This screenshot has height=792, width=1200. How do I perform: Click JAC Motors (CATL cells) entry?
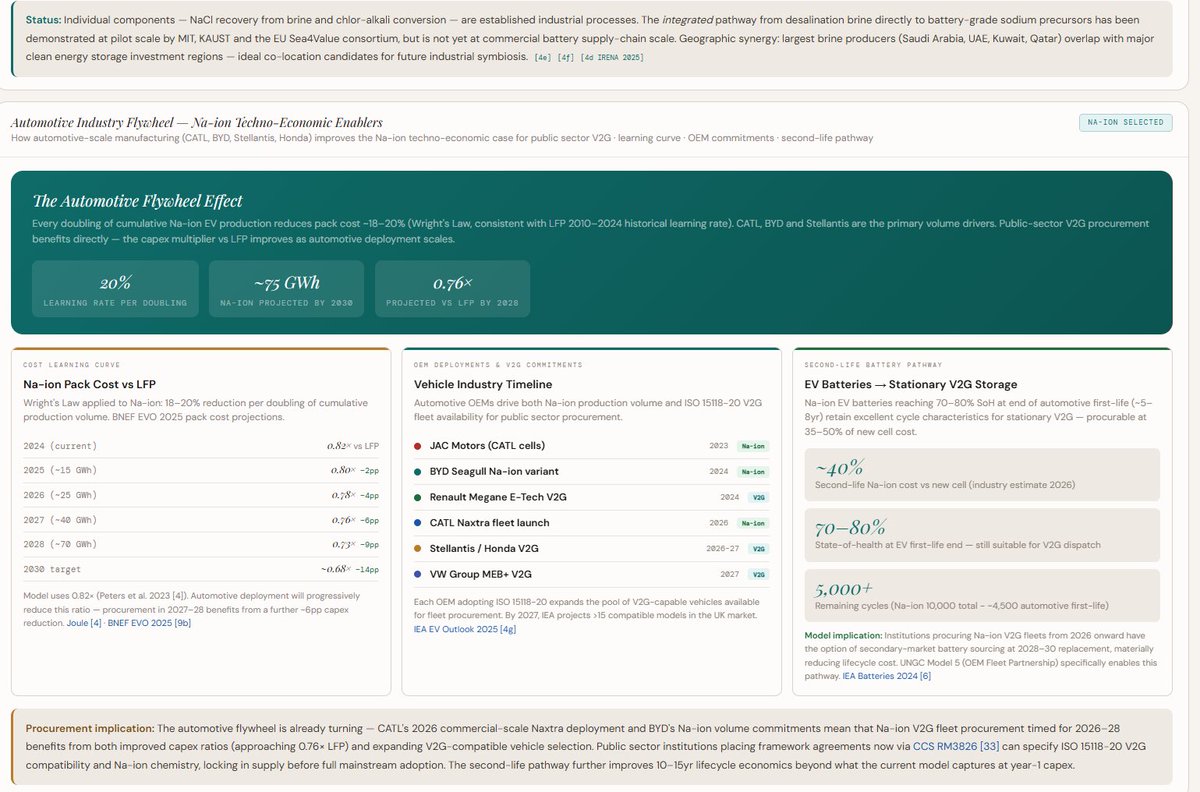coord(487,446)
